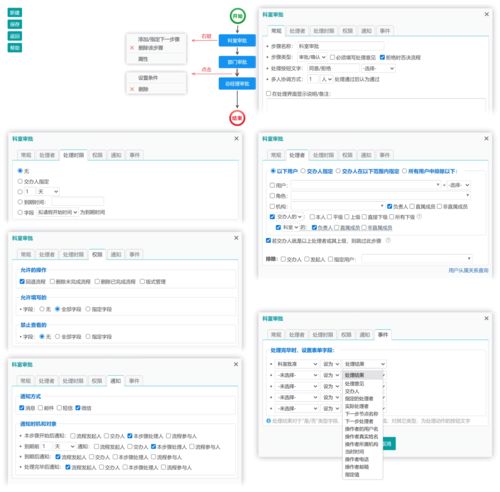Click the red X delete-step menu entry

147,48
